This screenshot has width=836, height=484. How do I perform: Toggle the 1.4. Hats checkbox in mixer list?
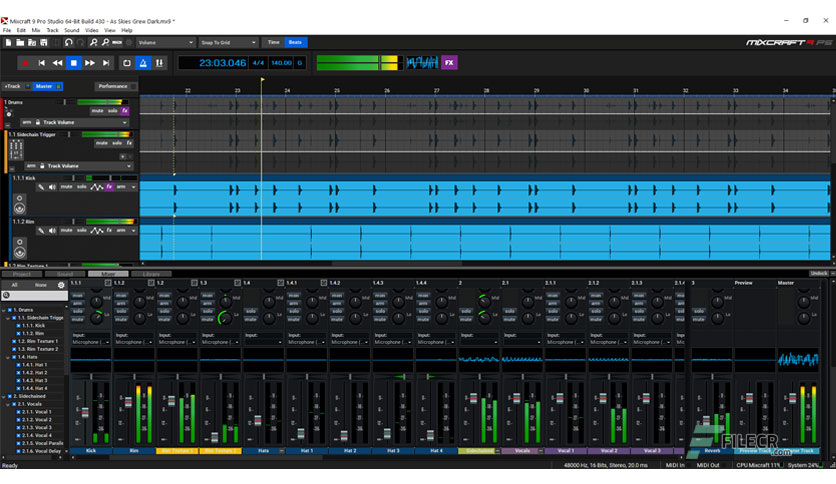click(x=14, y=357)
